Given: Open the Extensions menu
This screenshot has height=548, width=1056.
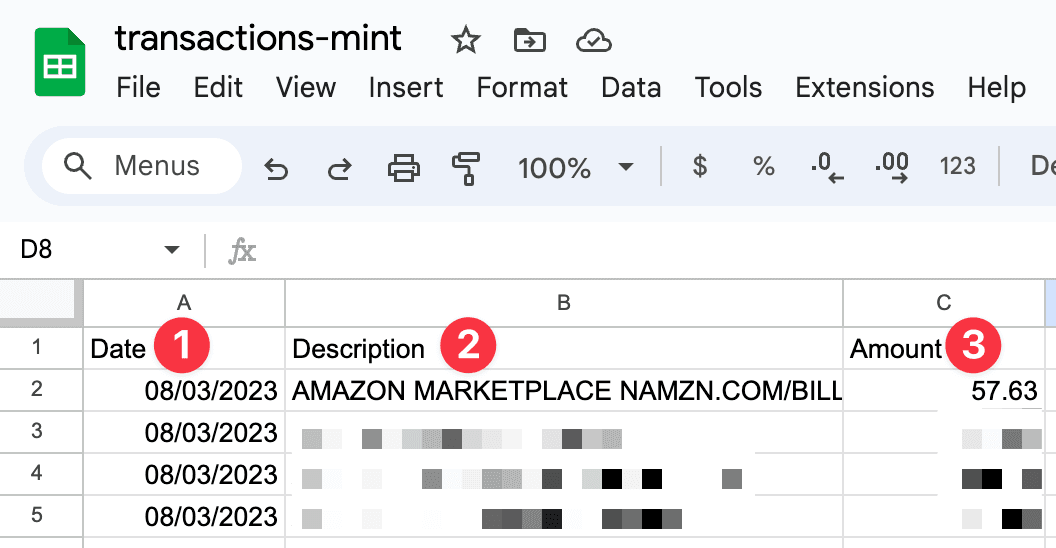Looking at the screenshot, I should pyautogui.click(x=864, y=87).
